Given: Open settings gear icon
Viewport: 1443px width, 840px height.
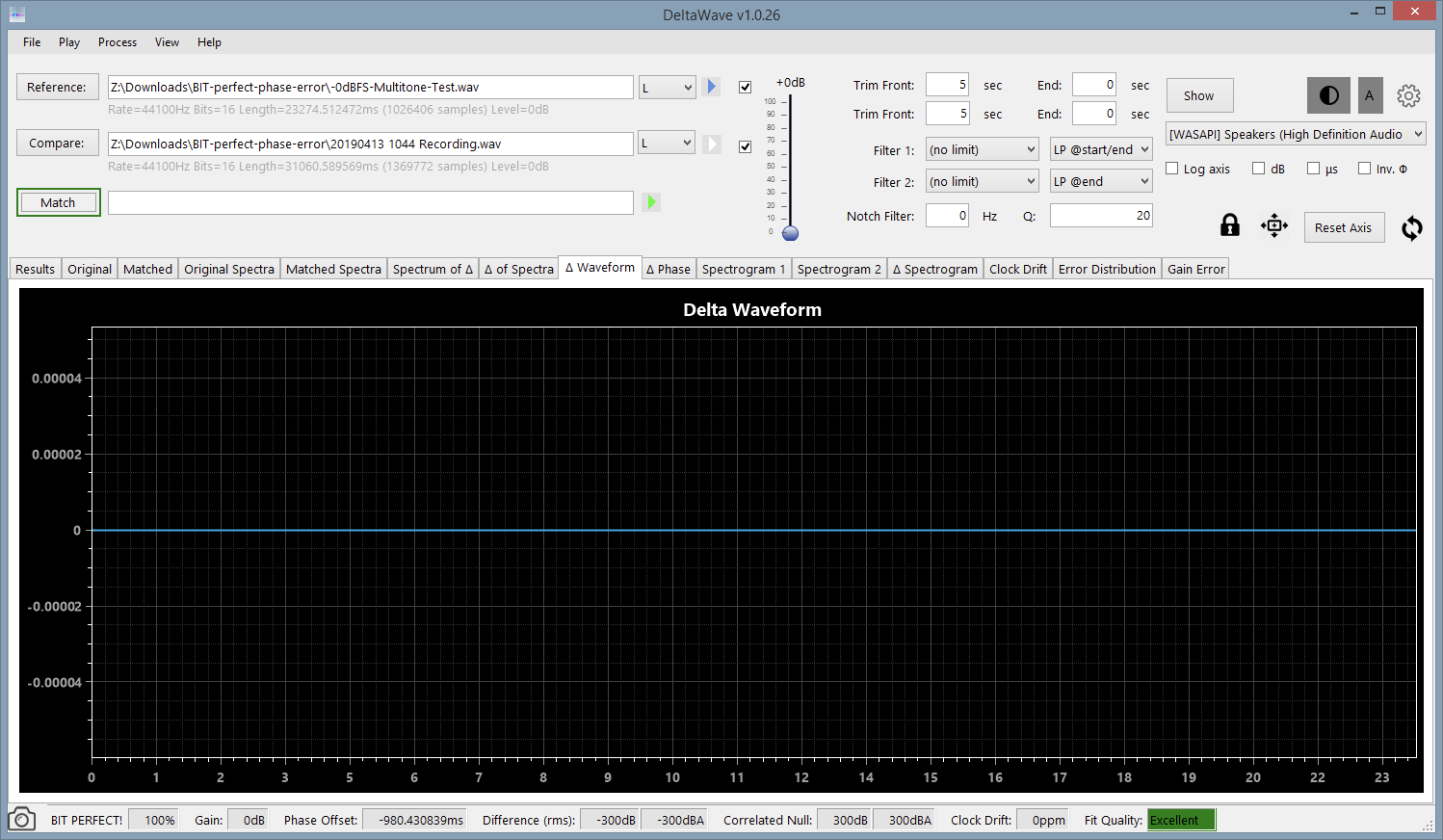Looking at the screenshot, I should coord(1408,95).
